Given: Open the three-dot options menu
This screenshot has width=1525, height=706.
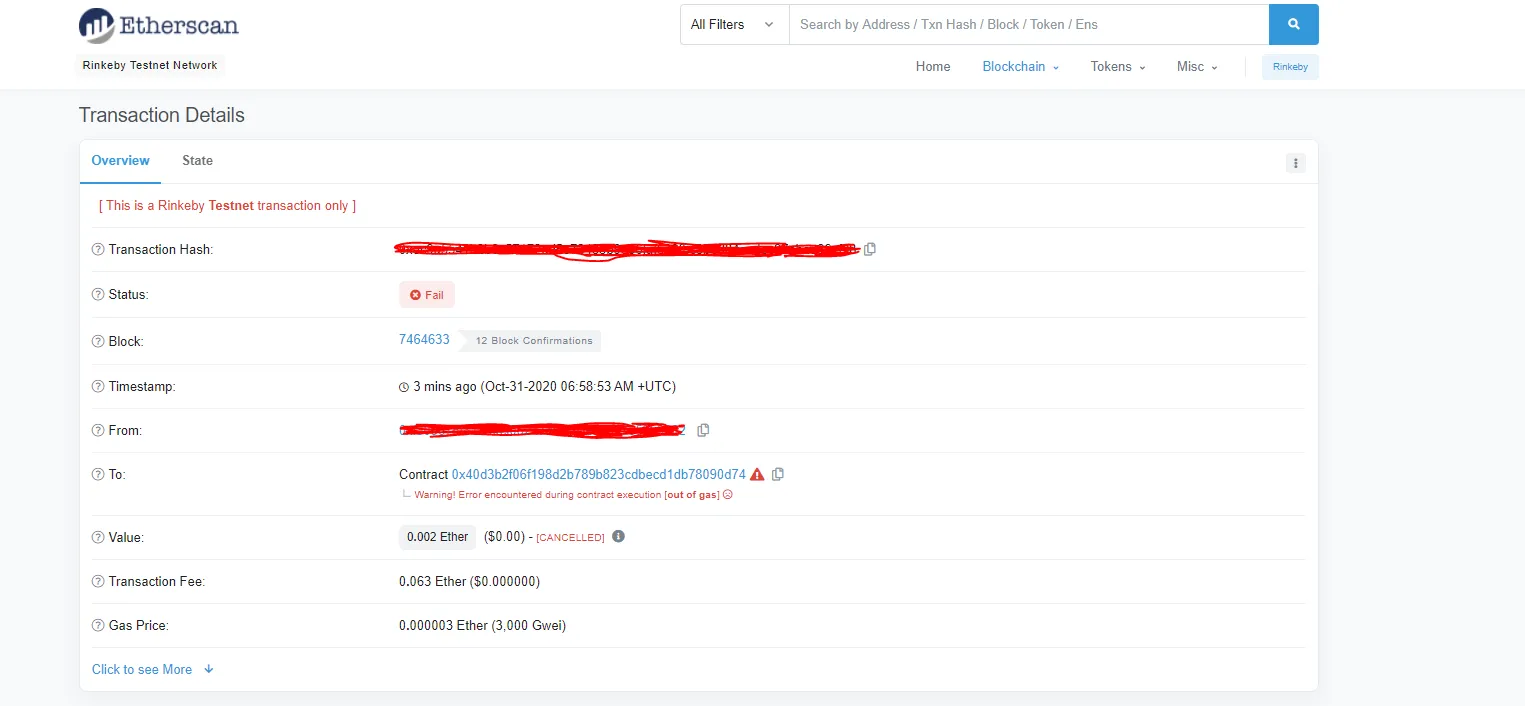Looking at the screenshot, I should click(x=1295, y=163).
